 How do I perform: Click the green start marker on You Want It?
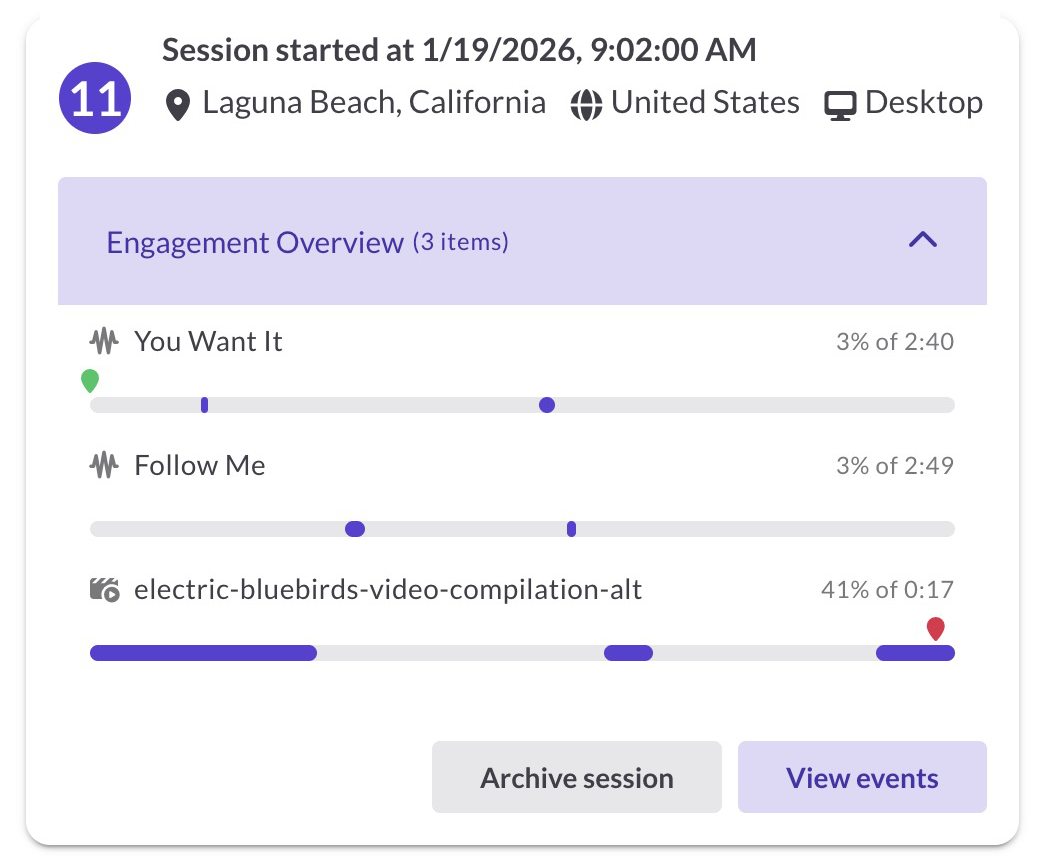91,380
